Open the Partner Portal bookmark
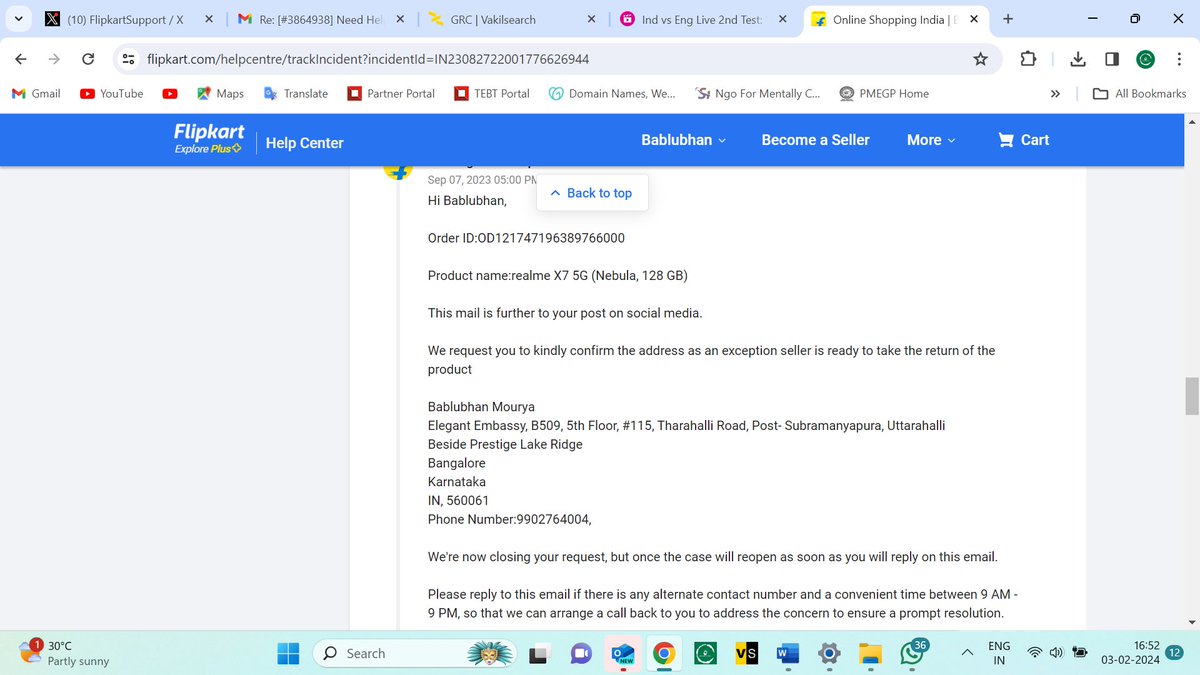Viewport: 1200px width, 675px height. coord(391,93)
